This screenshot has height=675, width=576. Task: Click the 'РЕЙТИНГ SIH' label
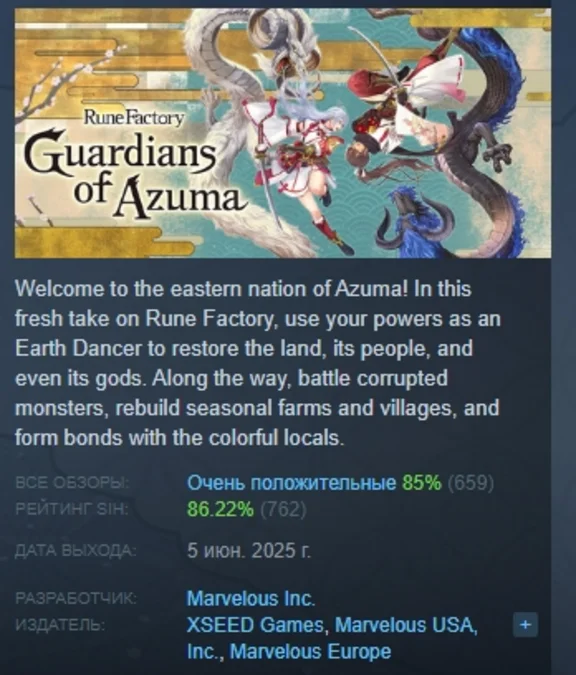(x=72, y=509)
